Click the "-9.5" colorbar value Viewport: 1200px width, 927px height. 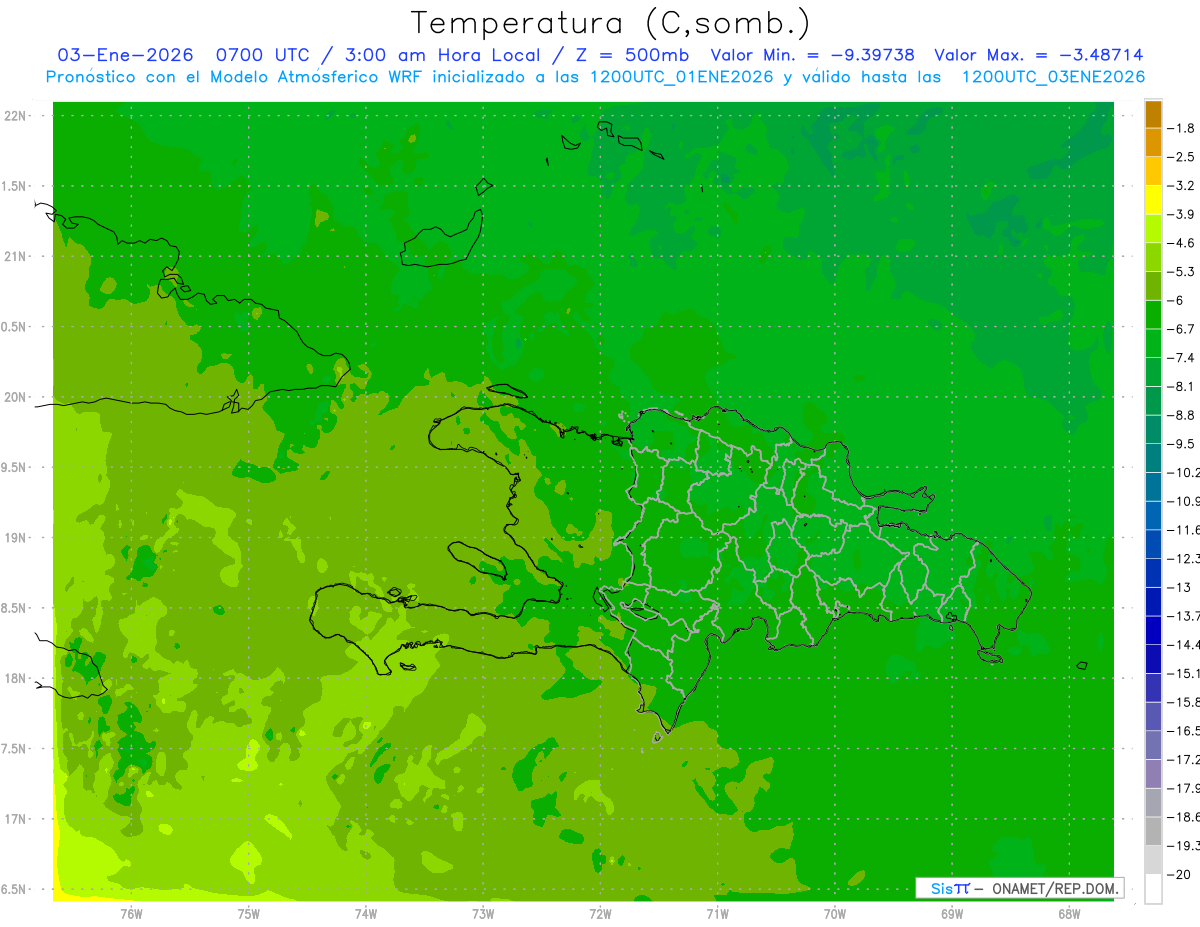coord(1181,444)
